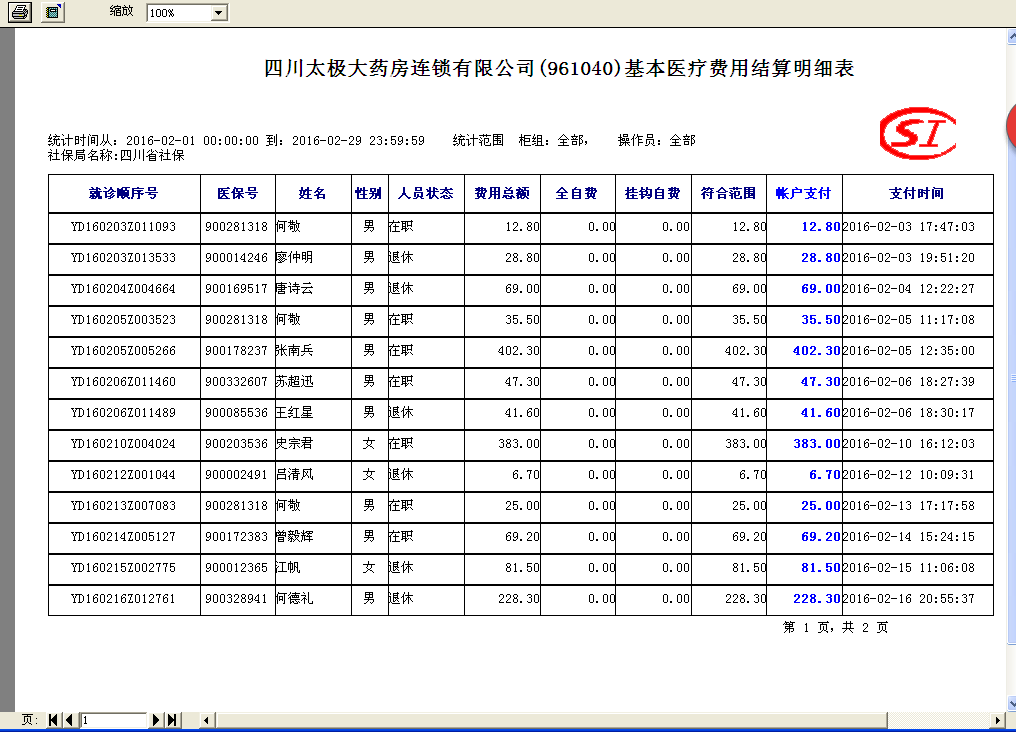Select sequence number YD160213Z007083
The image size is (1016, 732).
coord(123,506)
